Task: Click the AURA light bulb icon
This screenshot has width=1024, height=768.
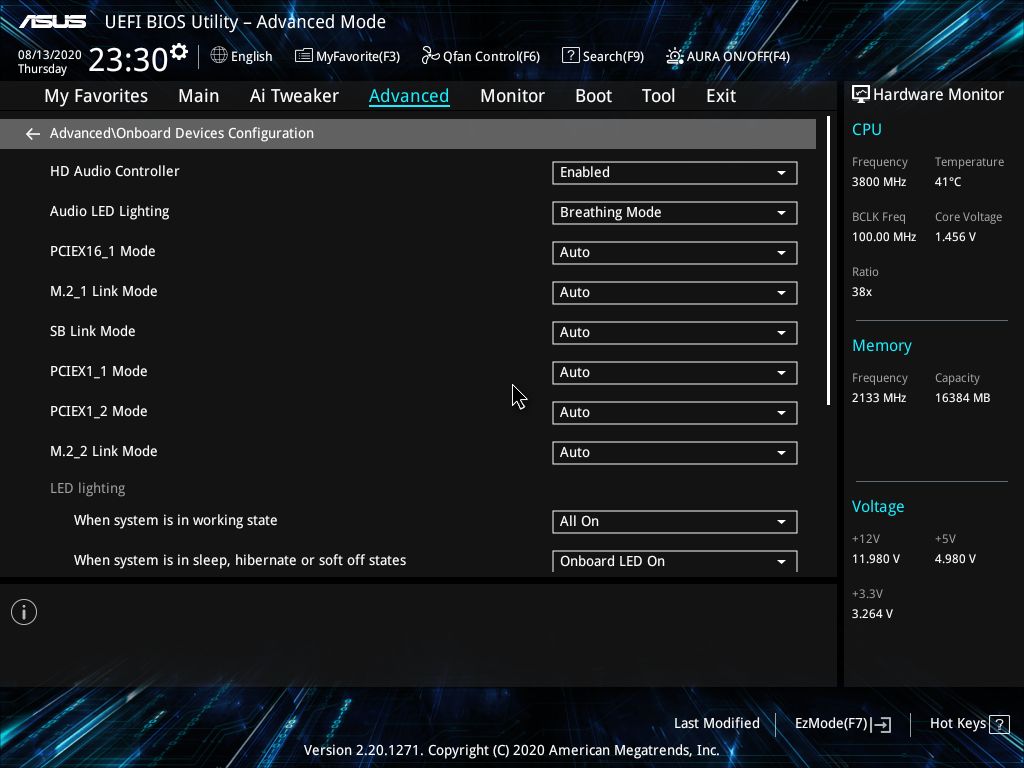Action: 675,56
